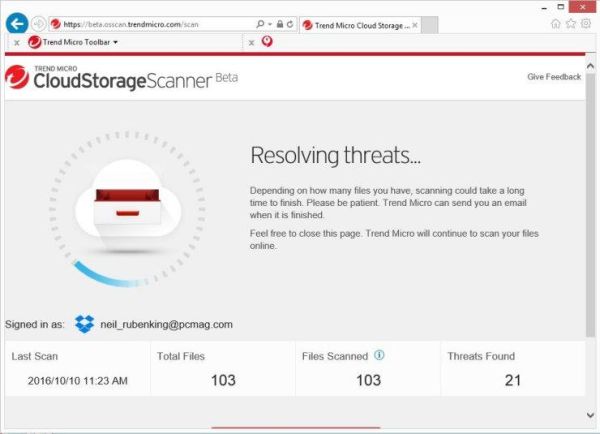Open the address bar search dropdown arrow
600x434 pixels.
pos(270,24)
